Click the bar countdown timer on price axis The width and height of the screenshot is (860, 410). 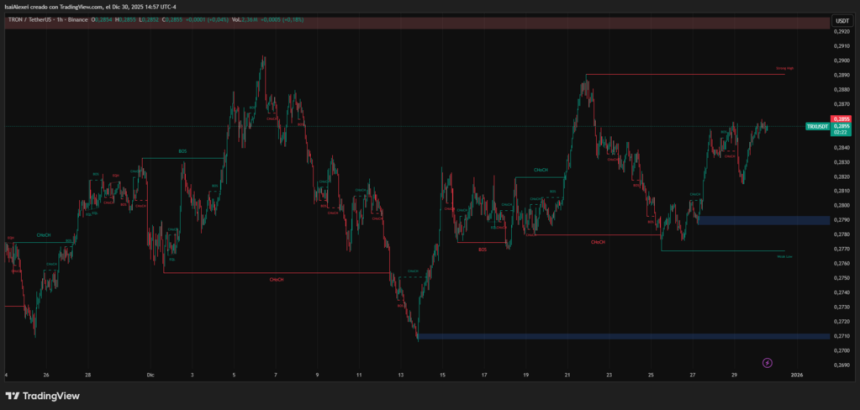pos(841,131)
